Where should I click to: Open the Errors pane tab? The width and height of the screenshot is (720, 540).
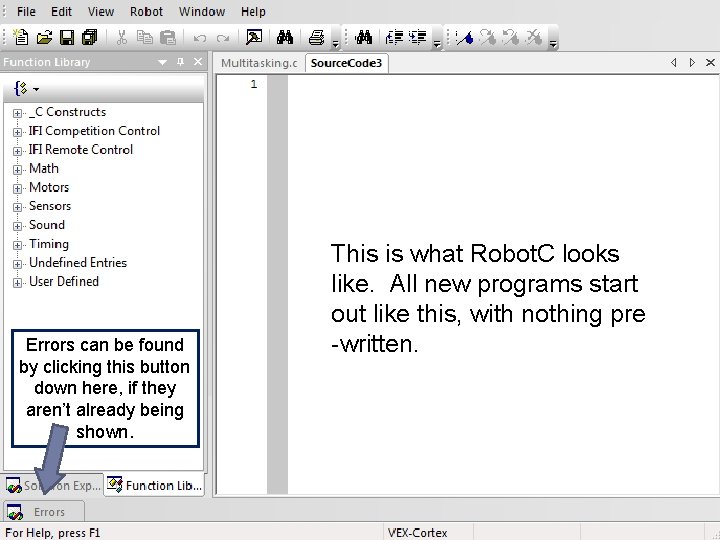[44, 512]
